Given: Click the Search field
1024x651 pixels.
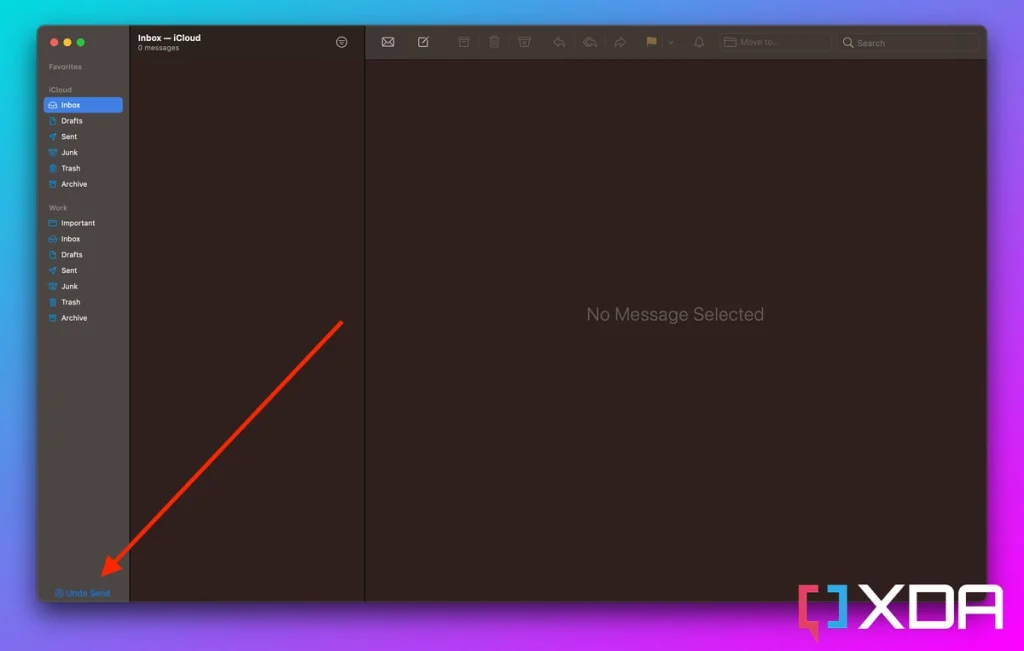Looking at the screenshot, I should [908, 42].
